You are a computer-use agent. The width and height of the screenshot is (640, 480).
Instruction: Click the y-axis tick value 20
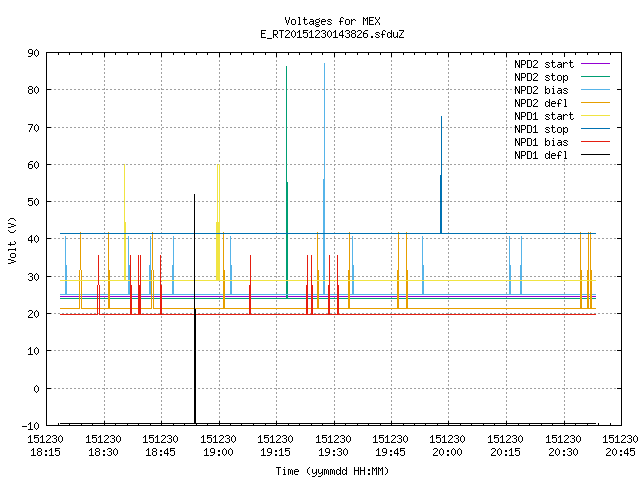(33, 314)
